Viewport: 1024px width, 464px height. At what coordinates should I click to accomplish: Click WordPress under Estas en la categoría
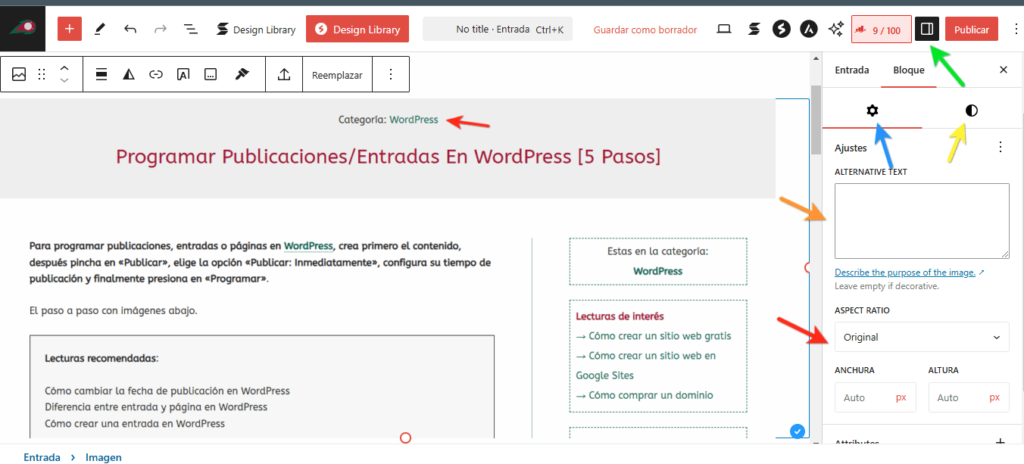pyautogui.click(x=658, y=271)
